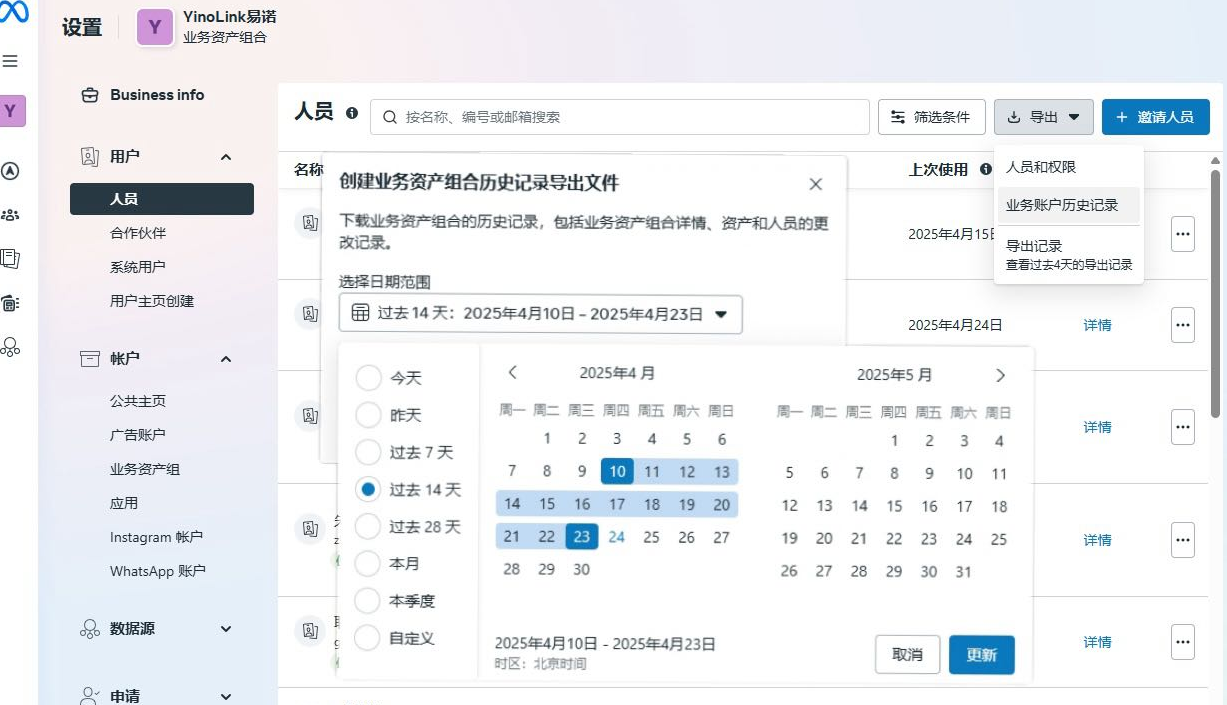Open the hamburger menu icon
This screenshot has height=705, width=1227.
(x=11, y=61)
